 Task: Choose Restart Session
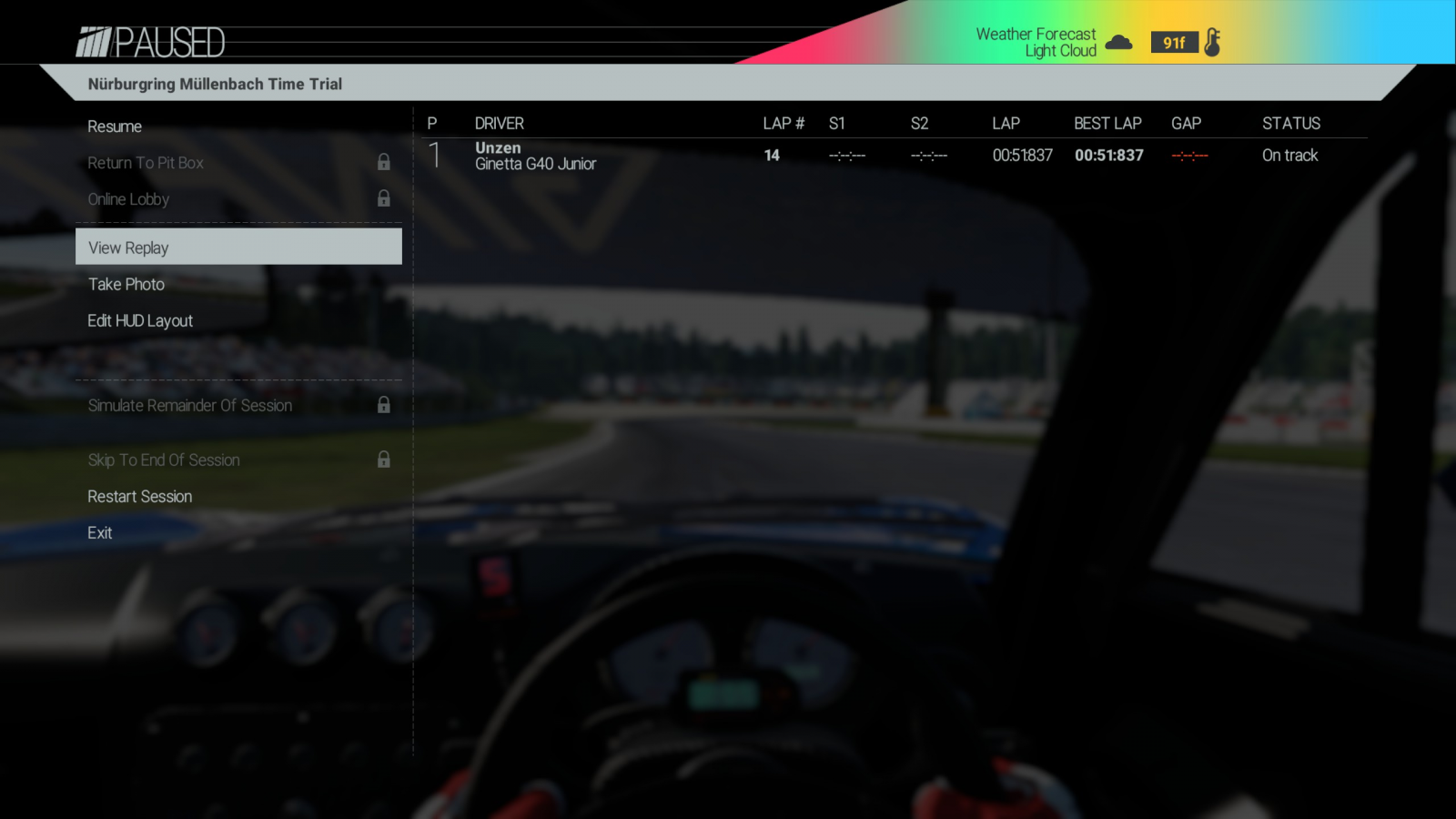tap(140, 496)
